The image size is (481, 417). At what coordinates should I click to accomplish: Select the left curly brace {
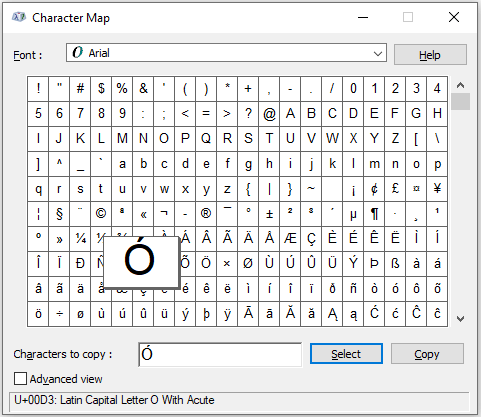(x=248, y=189)
